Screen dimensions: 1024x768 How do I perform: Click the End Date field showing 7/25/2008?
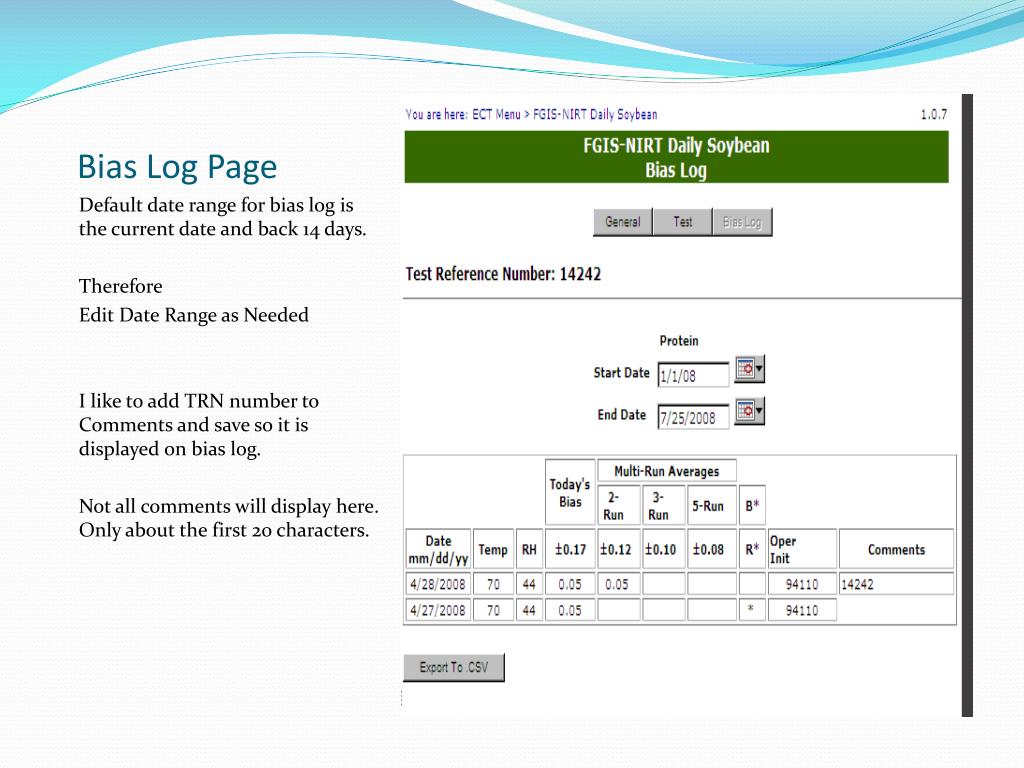[x=693, y=417]
